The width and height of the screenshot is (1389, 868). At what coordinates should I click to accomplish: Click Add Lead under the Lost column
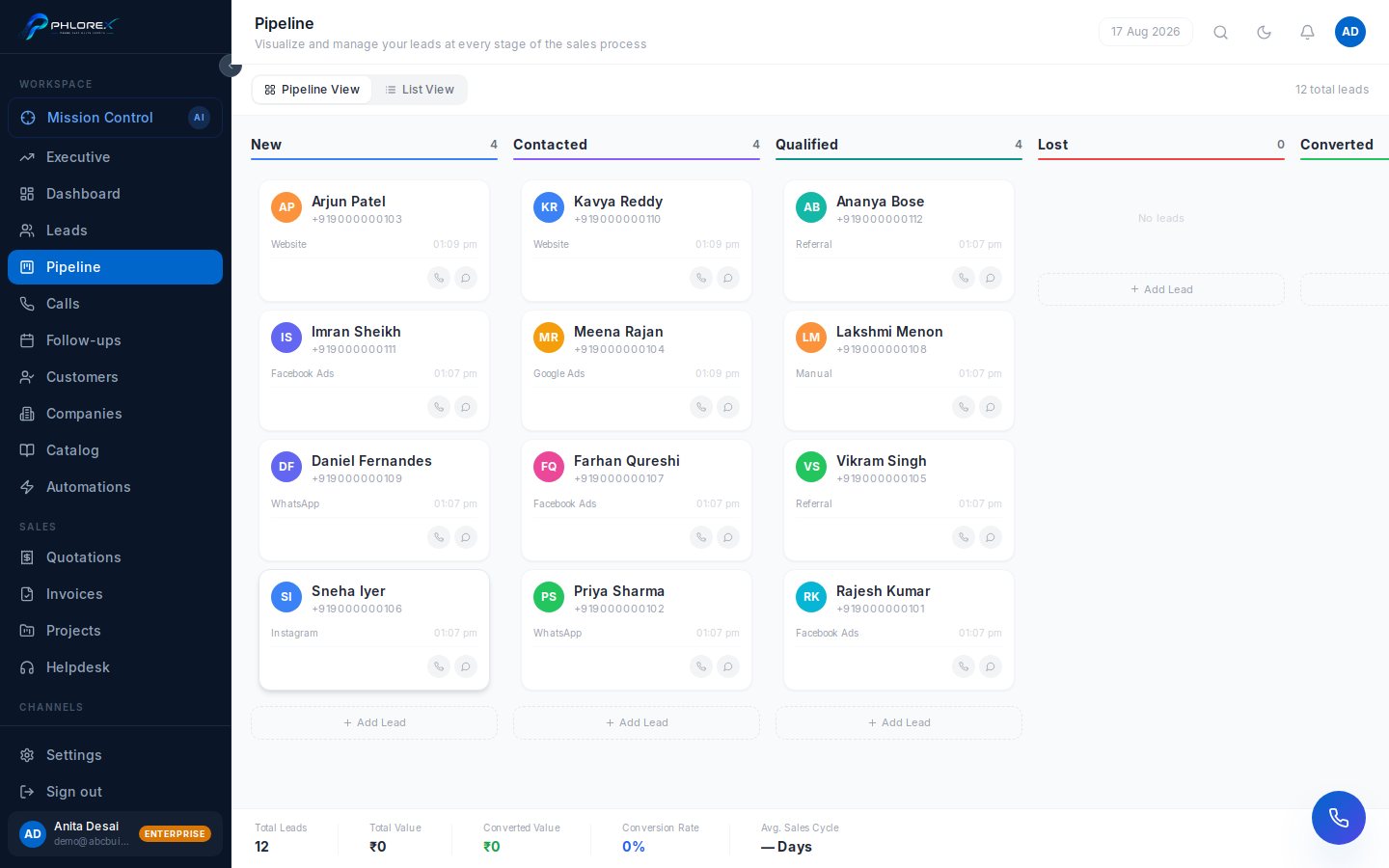[1161, 289]
